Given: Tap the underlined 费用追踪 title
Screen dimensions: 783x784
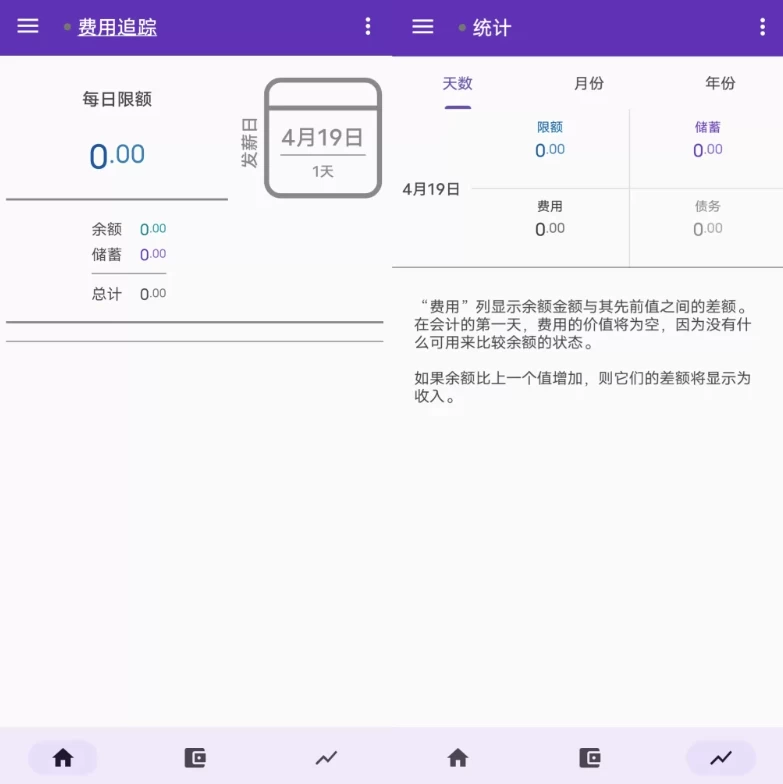Looking at the screenshot, I should pyautogui.click(x=117, y=28).
